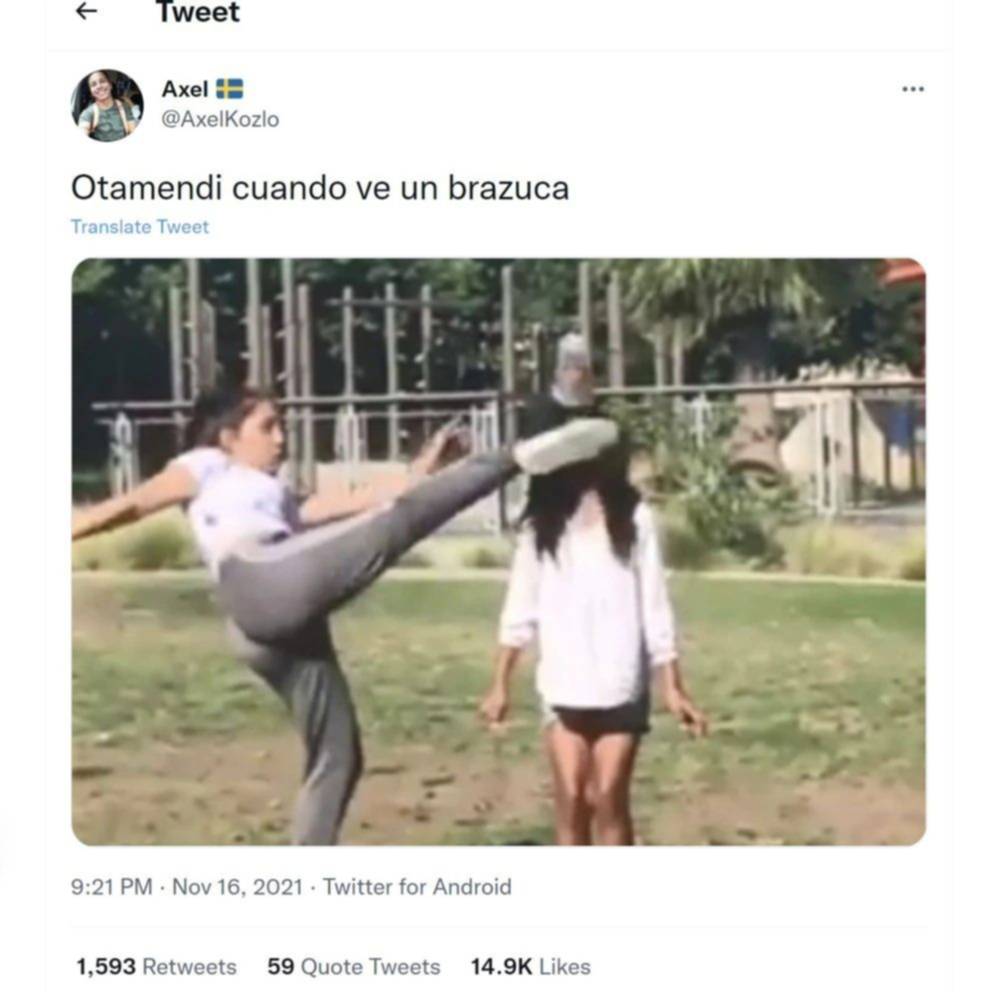Click the Swedish flag emoji beside Axel
This screenshot has width=992, height=992.
[x=229, y=89]
